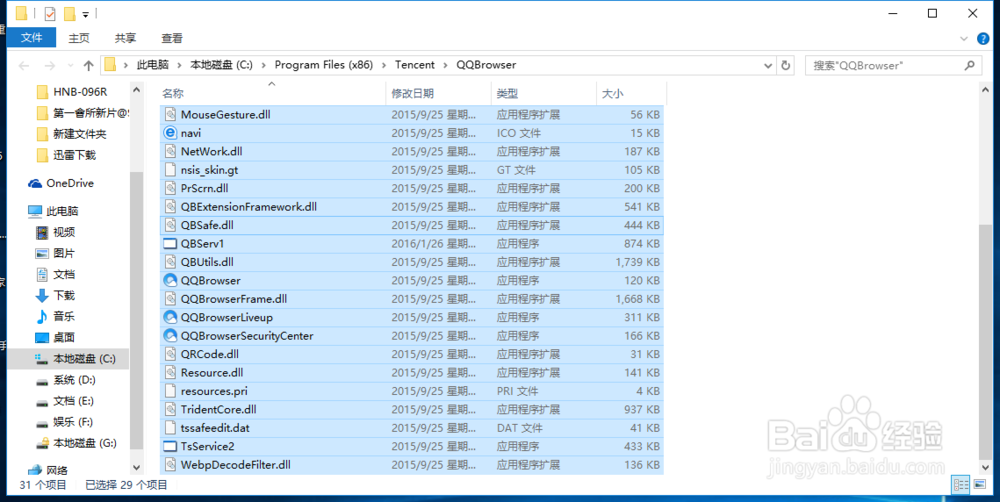The image size is (1000, 502).
Task: Select the WebpDecodeFilter.dll file name
Action: pyautogui.click(x=235, y=465)
